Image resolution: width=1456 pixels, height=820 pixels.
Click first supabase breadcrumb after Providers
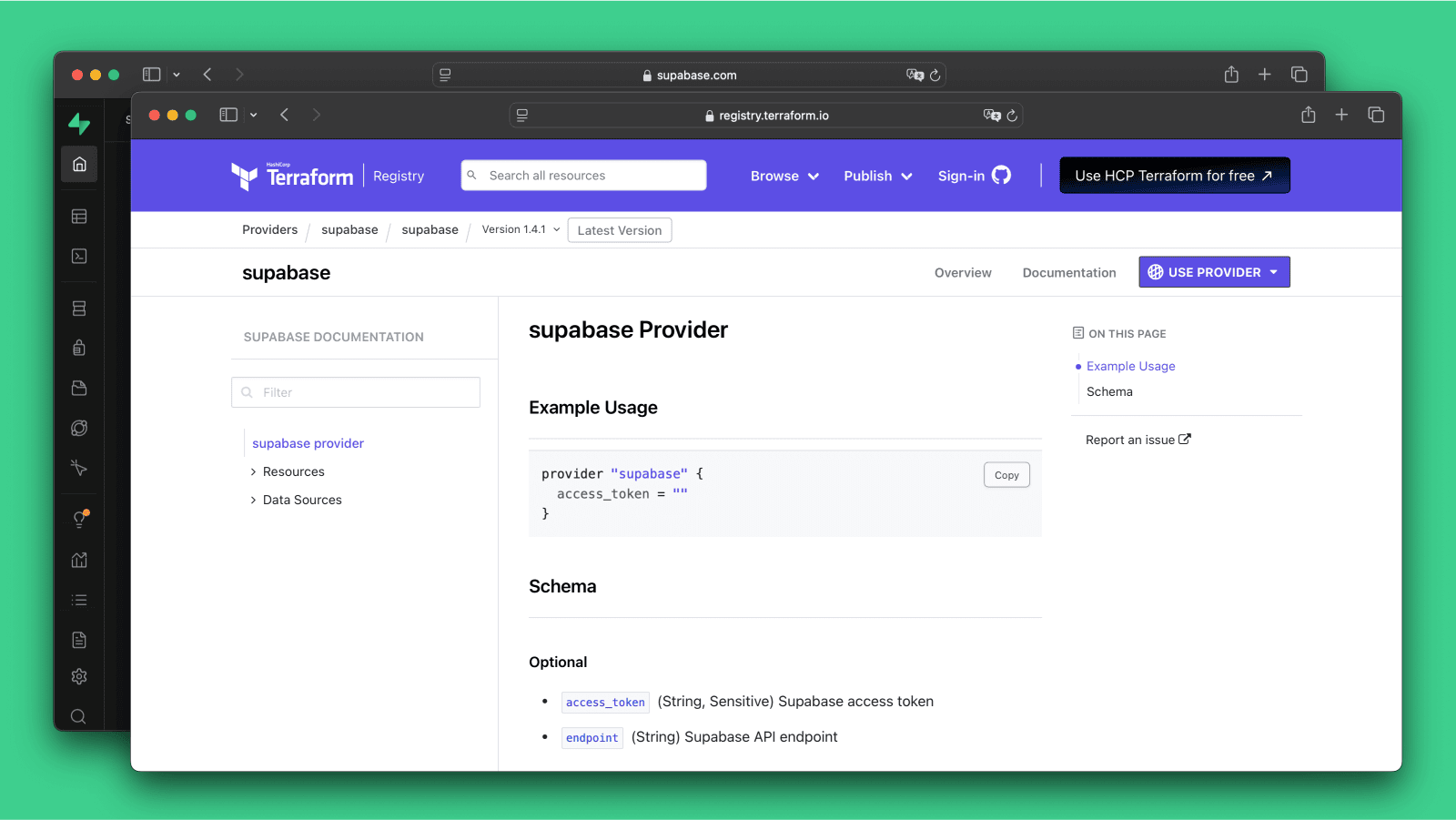click(x=349, y=229)
